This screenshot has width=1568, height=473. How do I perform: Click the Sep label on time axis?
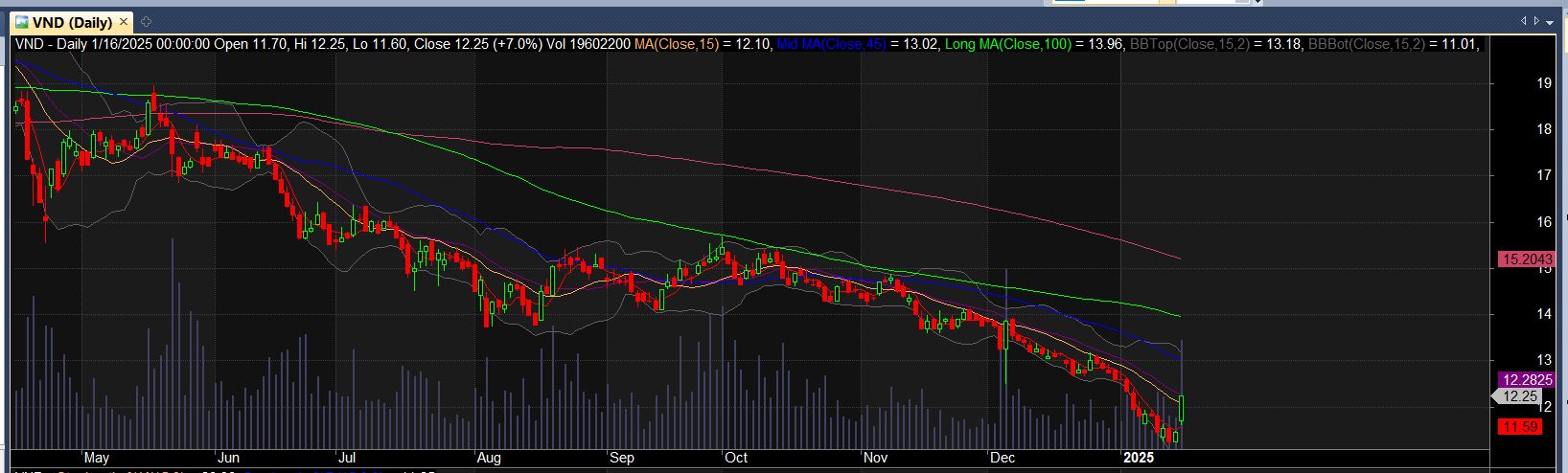(622, 458)
